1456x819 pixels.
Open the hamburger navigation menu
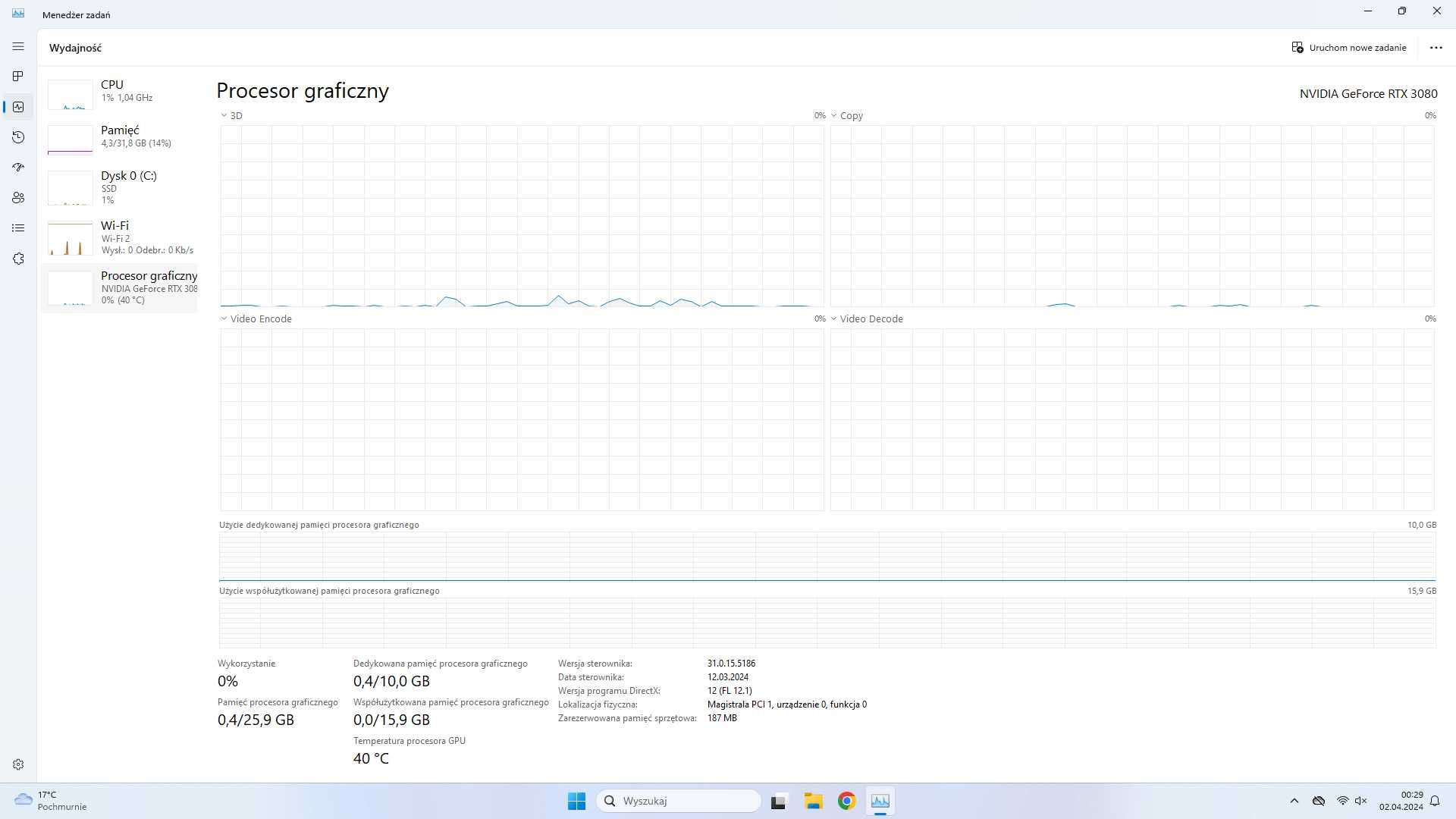point(18,46)
